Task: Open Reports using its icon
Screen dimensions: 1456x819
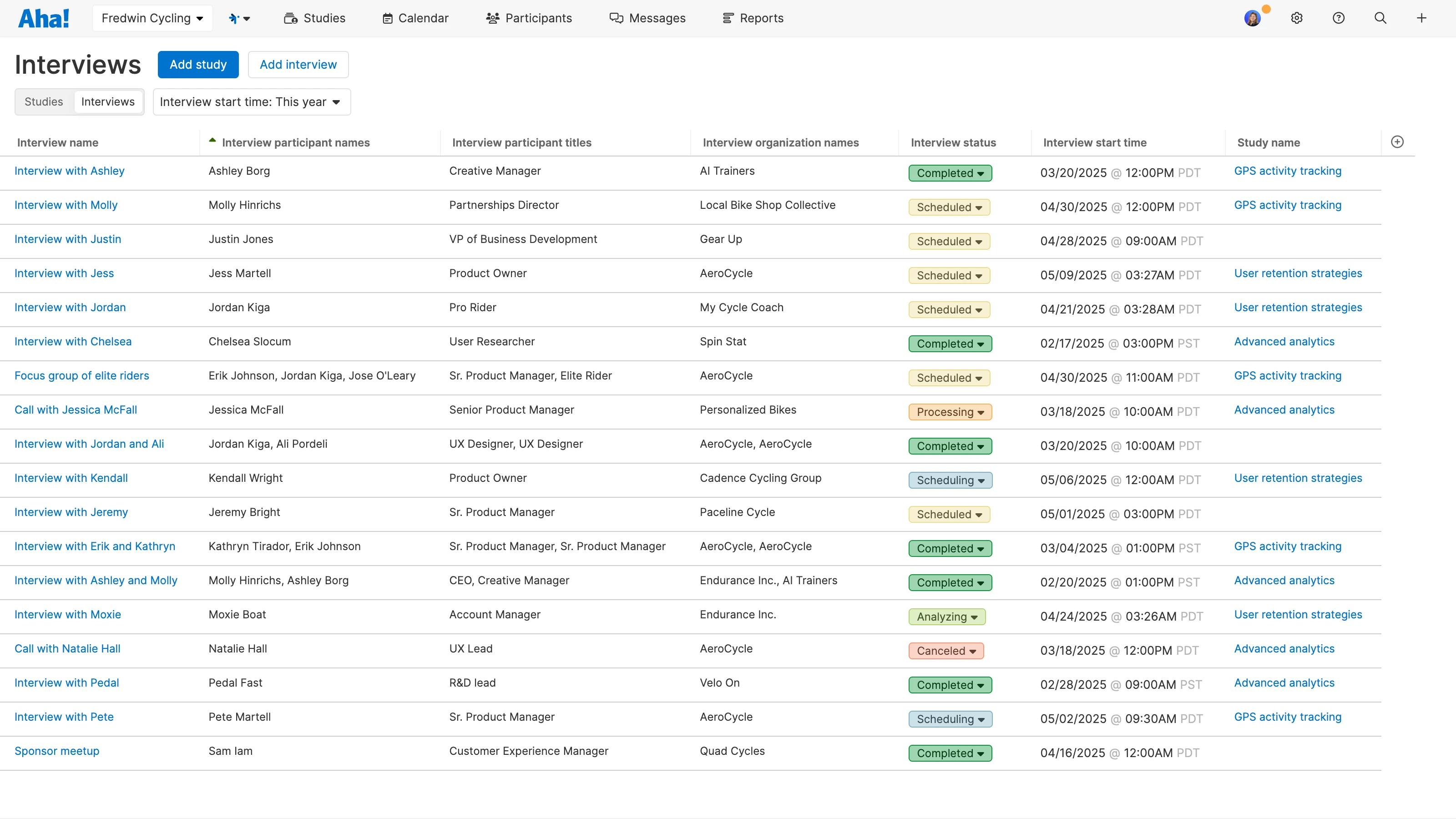Action: tap(728, 18)
